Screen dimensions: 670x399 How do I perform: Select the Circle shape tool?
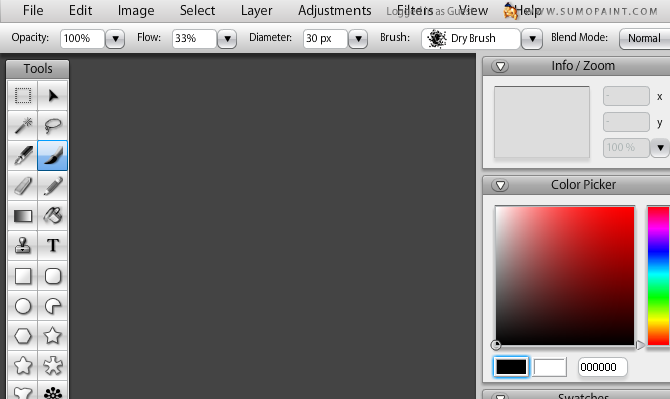(x=23, y=306)
